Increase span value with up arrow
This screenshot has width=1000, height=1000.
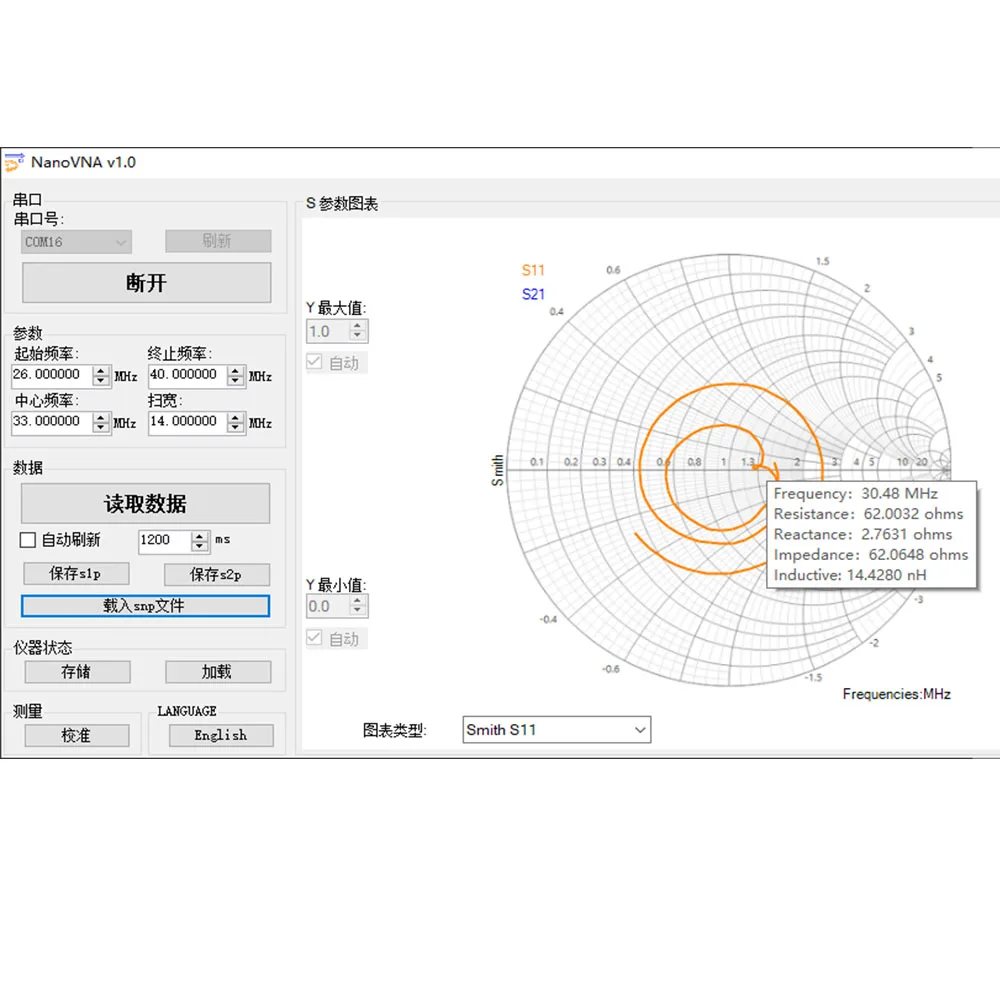[x=235, y=417]
